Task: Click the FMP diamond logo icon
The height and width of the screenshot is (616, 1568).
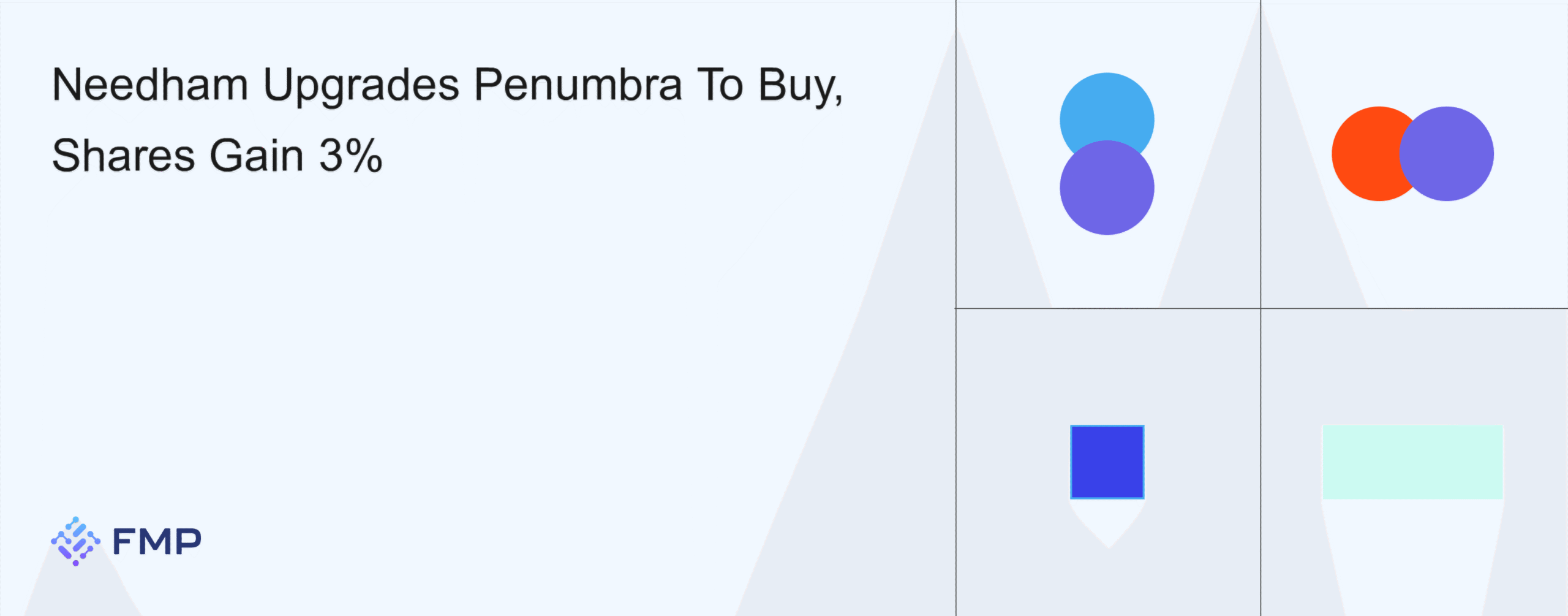Action: pyautogui.click(x=75, y=541)
